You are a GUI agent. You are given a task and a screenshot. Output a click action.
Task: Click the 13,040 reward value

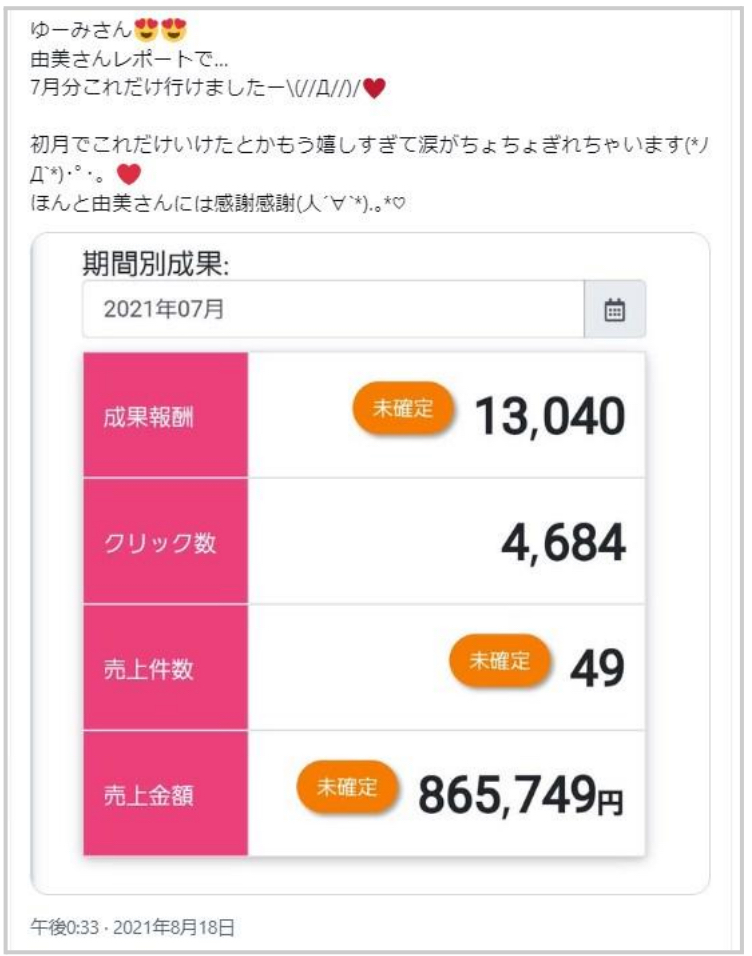(x=550, y=416)
